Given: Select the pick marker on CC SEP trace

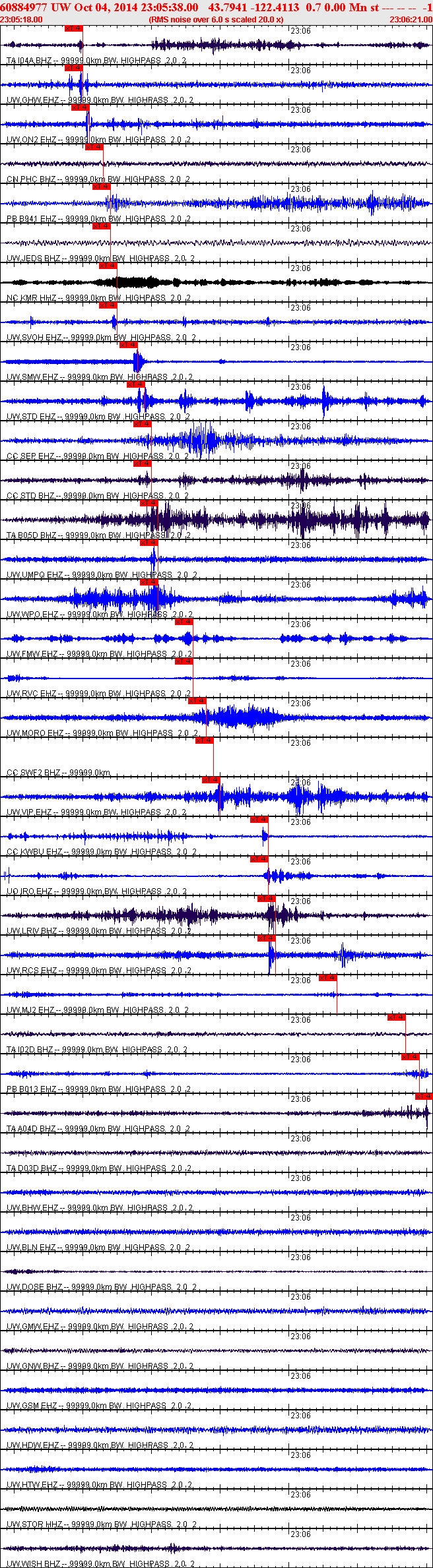Looking at the screenshot, I should coord(143,424).
